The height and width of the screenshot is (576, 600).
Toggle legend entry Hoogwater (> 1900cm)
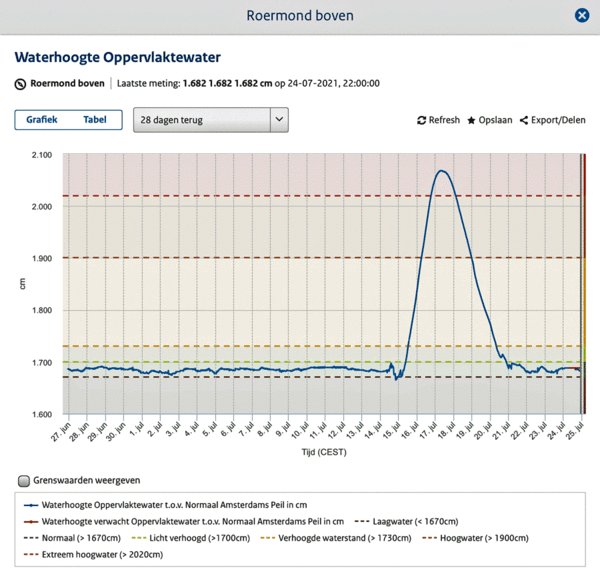click(475, 538)
